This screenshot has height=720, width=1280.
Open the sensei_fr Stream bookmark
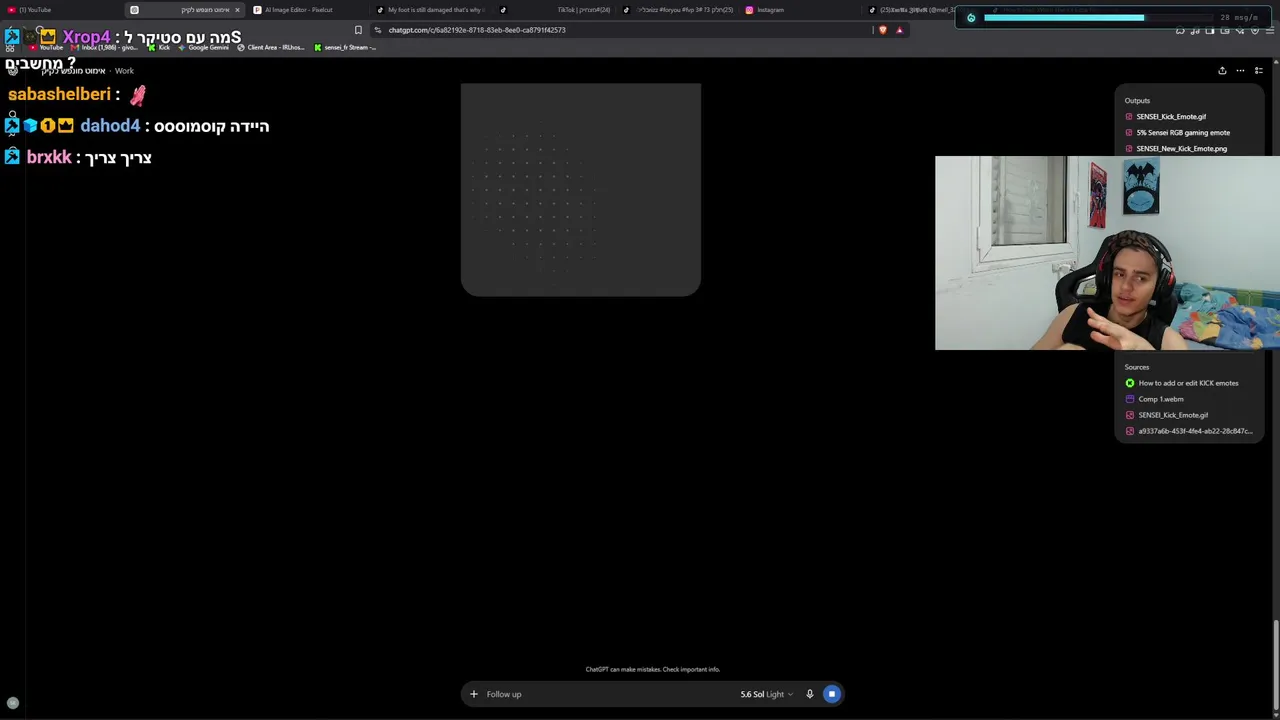click(346, 47)
